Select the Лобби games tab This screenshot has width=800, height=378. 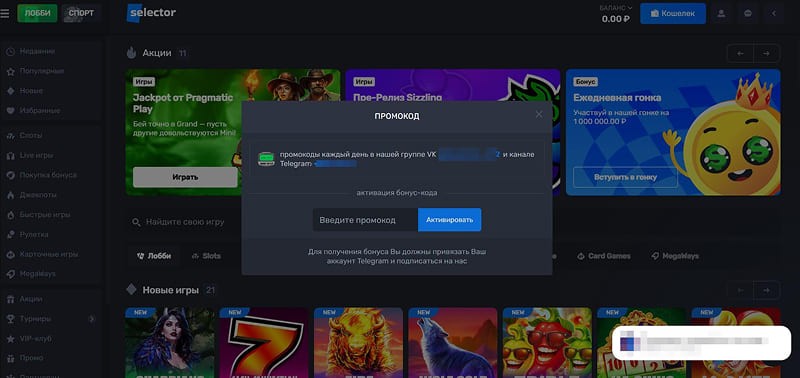click(154, 256)
